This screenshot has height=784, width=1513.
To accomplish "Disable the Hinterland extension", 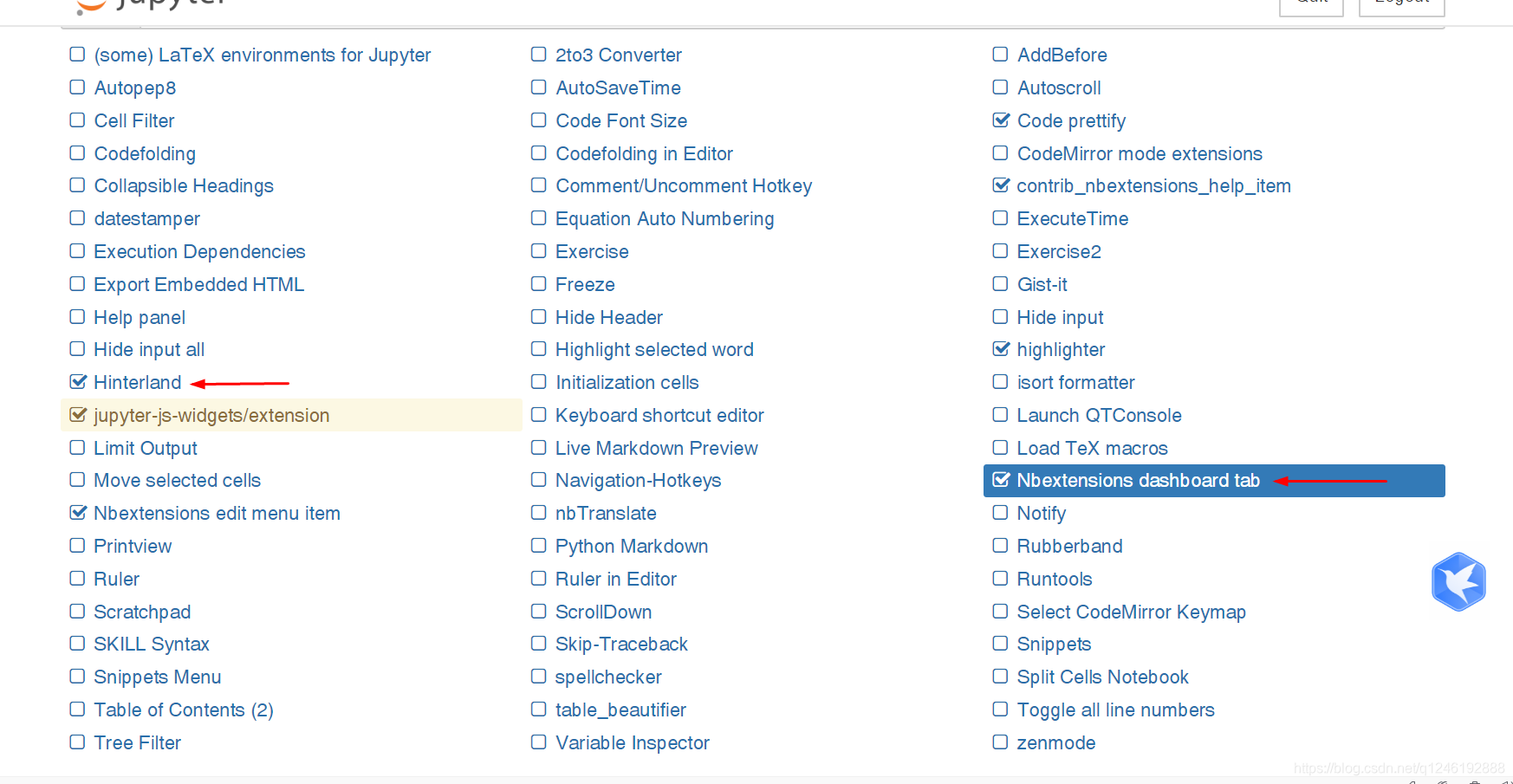I will tap(78, 381).
